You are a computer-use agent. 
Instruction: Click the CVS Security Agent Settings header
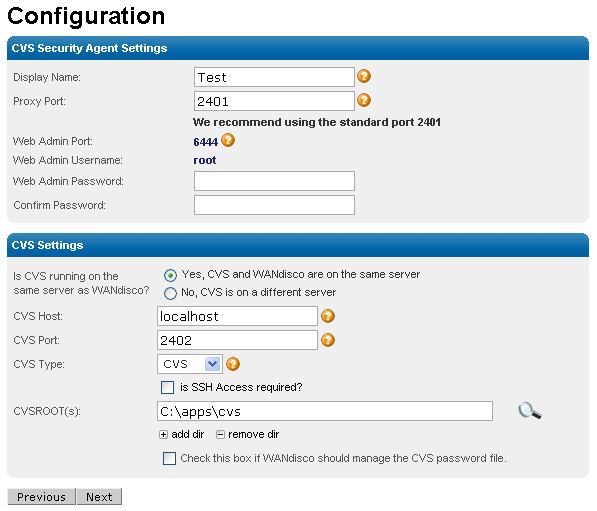coord(298,48)
